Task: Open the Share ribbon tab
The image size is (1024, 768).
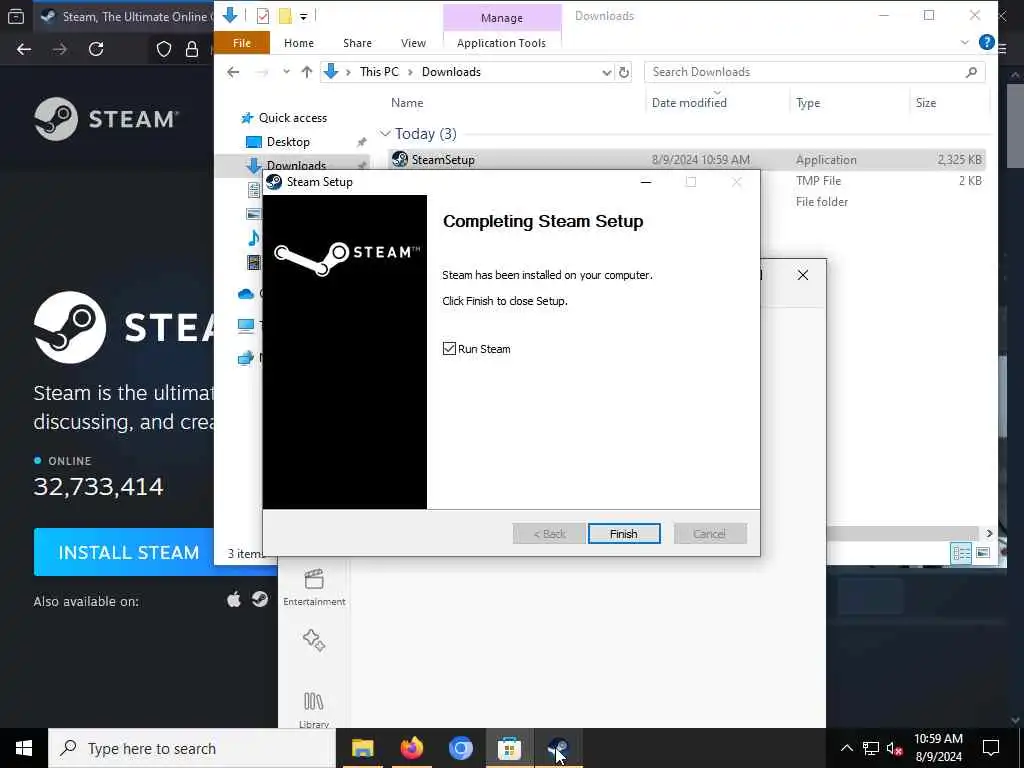Action: (357, 43)
